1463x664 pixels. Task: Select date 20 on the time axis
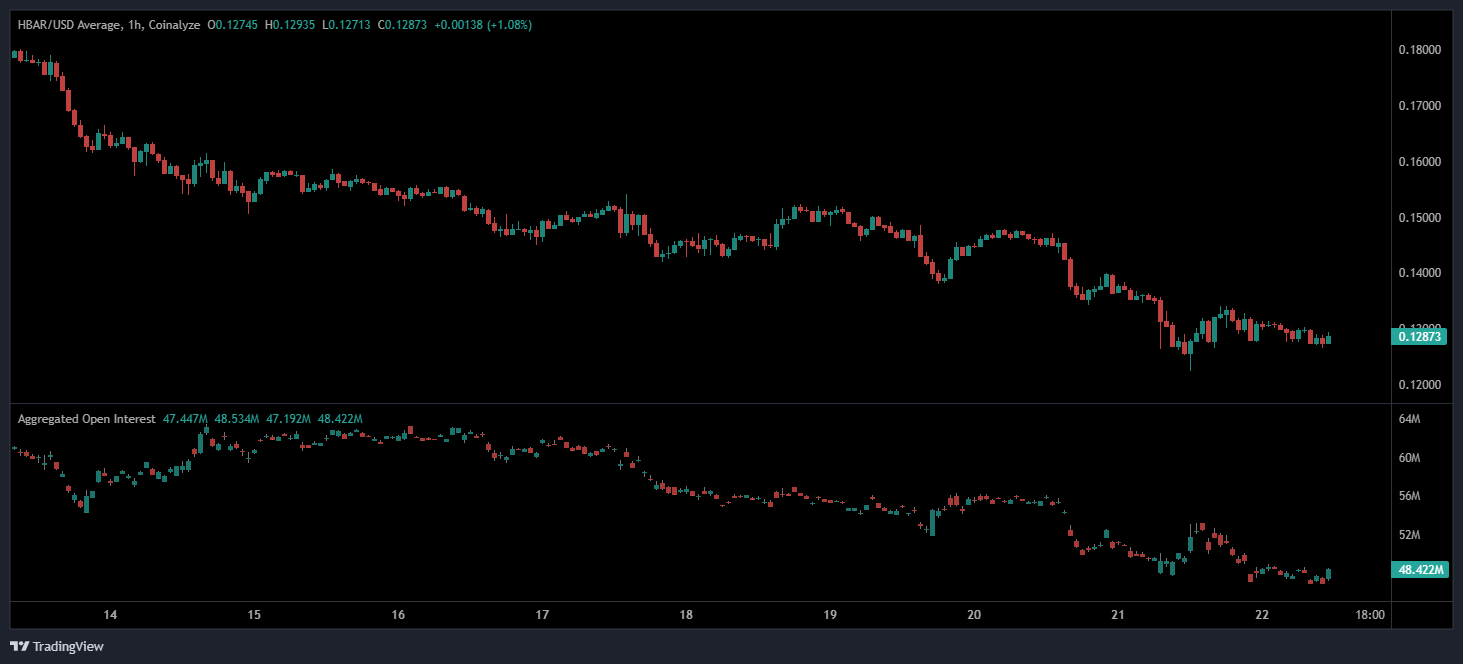(x=974, y=615)
